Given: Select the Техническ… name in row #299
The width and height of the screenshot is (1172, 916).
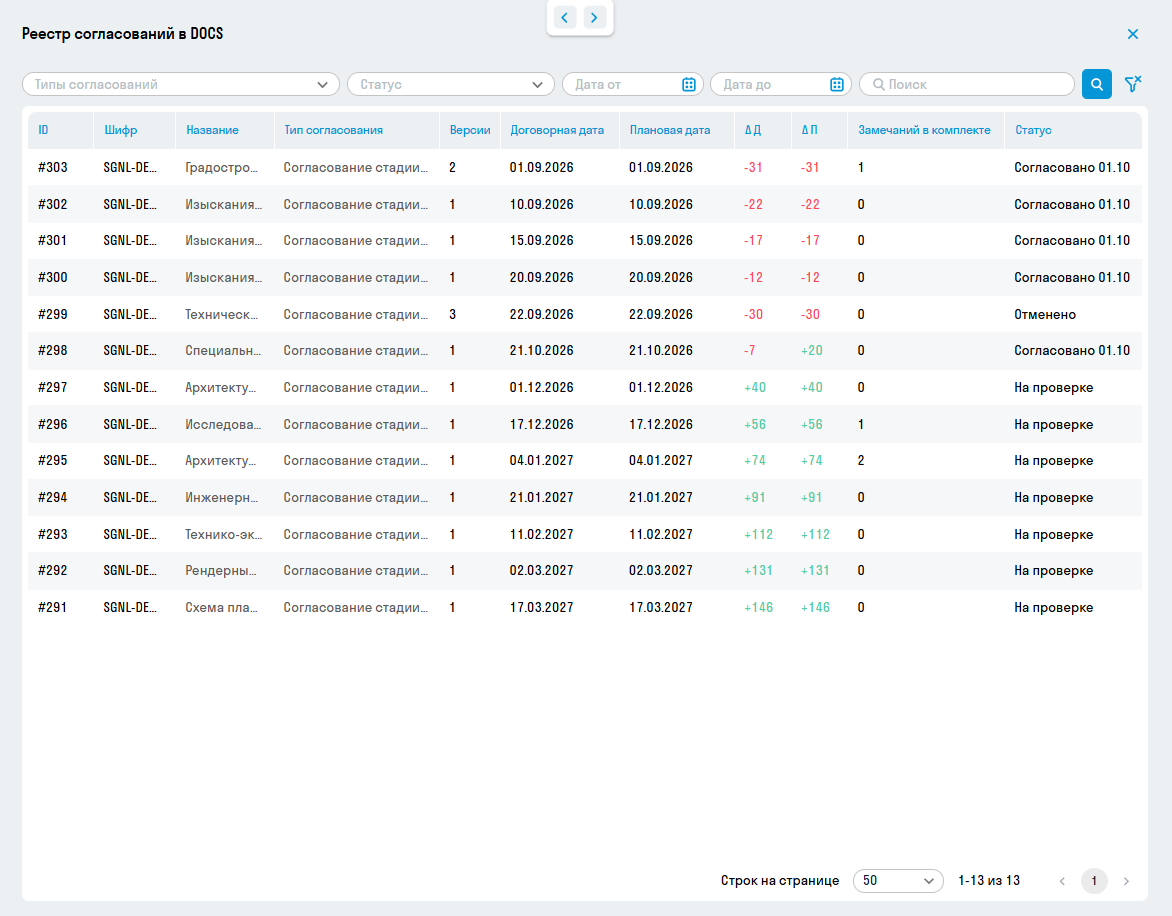Looking at the screenshot, I should pos(222,315).
